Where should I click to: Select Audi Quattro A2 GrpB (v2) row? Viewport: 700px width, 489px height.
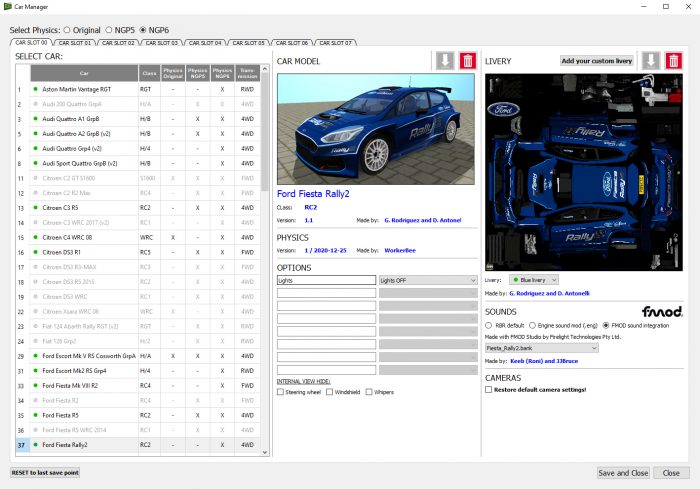pyautogui.click(x=138, y=134)
